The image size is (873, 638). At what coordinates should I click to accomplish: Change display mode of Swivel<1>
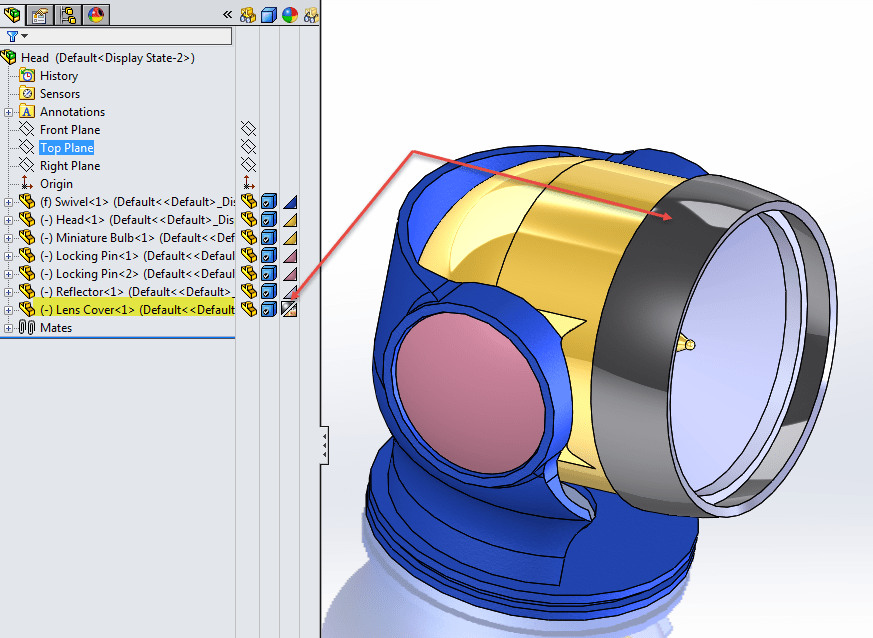click(269, 202)
